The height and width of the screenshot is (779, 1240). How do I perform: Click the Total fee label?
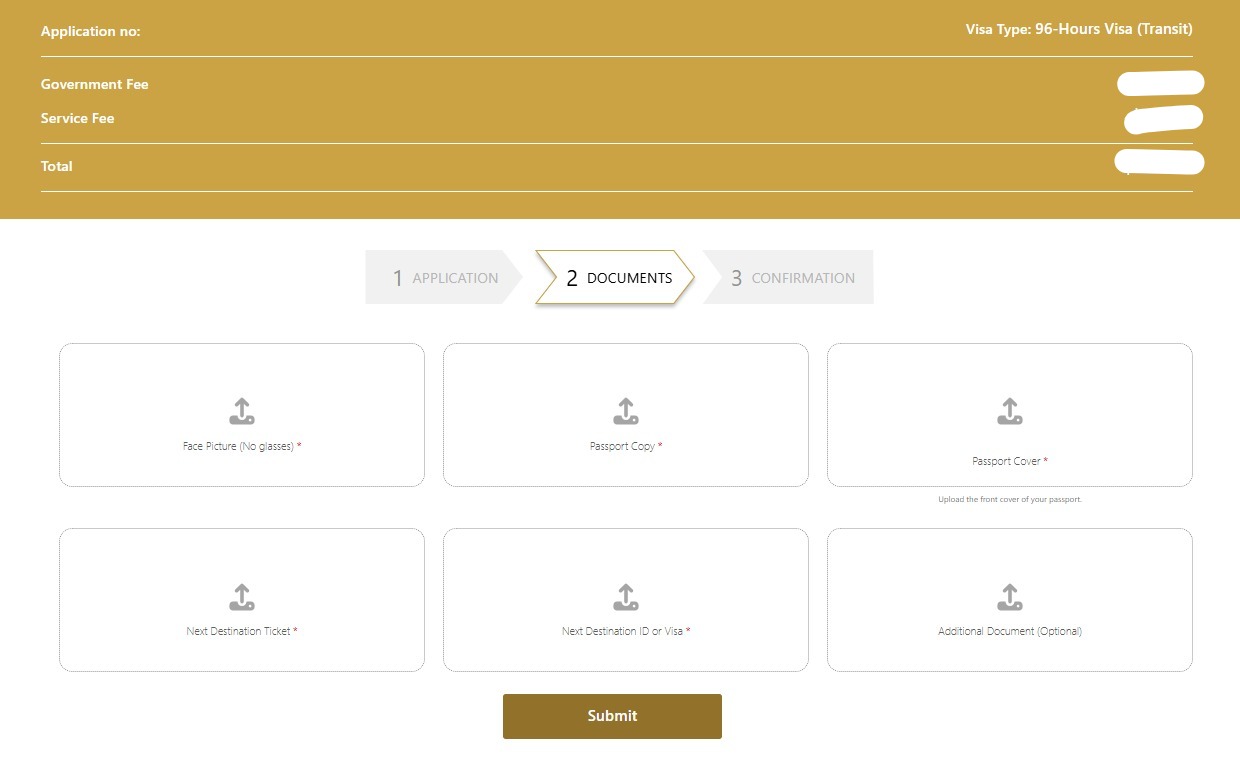point(56,166)
